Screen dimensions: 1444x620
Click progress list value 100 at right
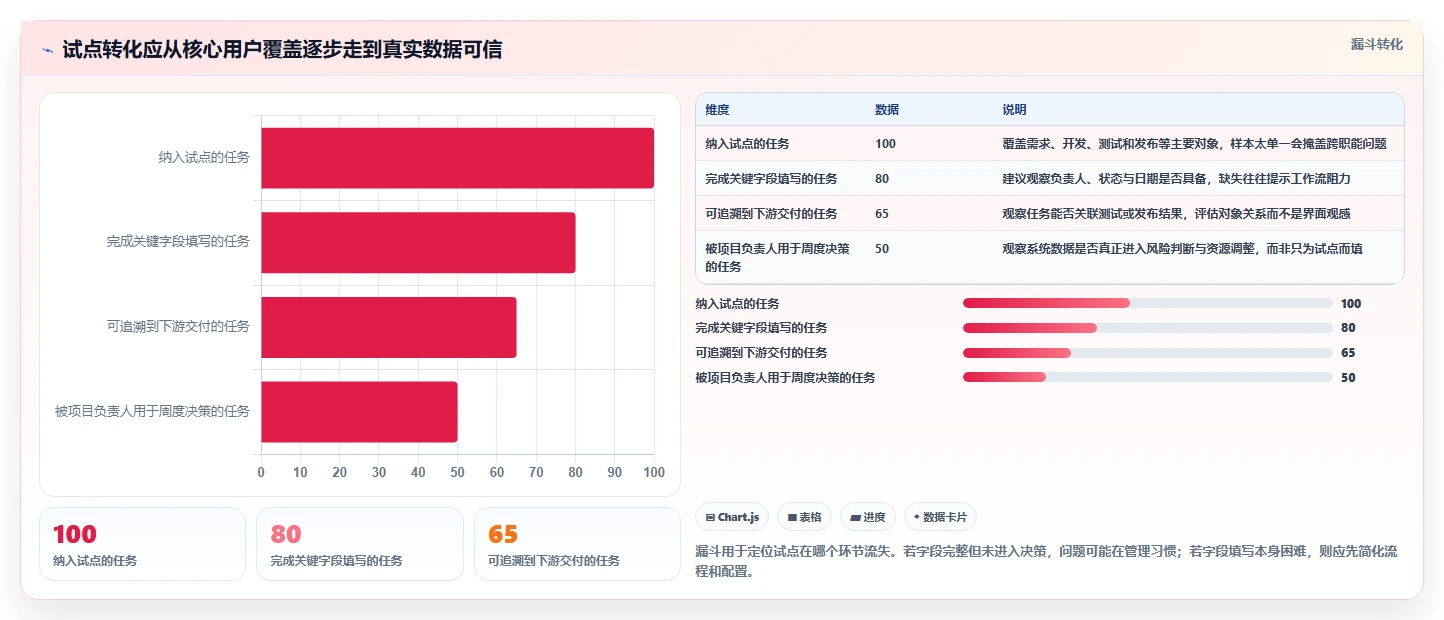click(x=1351, y=304)
